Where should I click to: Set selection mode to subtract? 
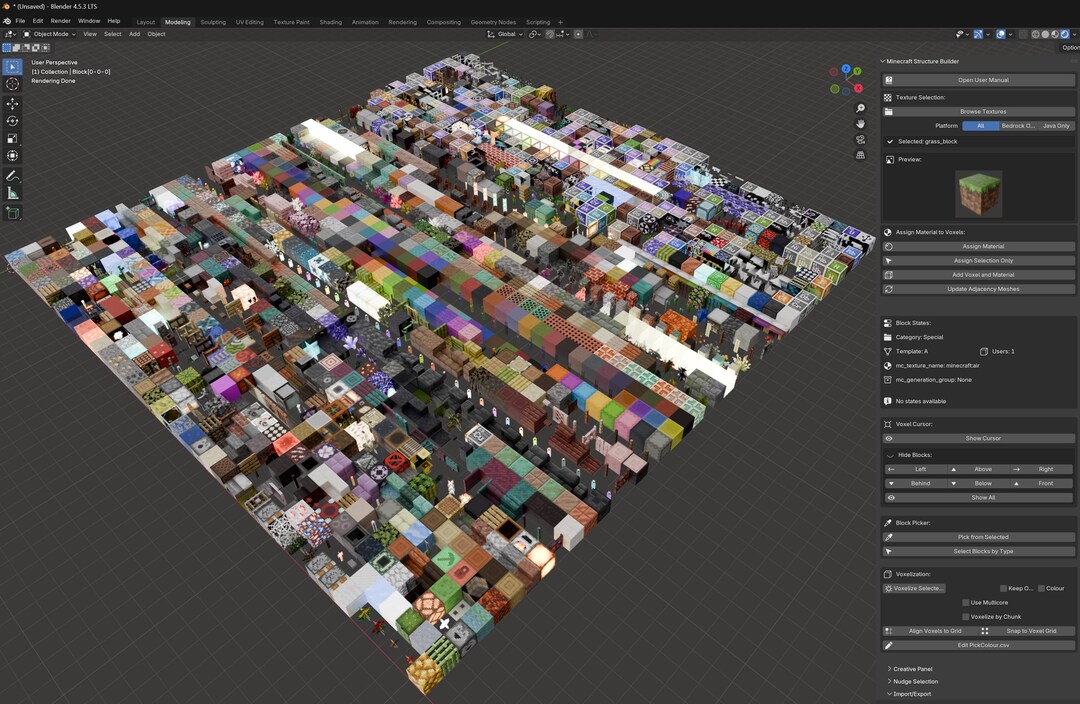26,48
